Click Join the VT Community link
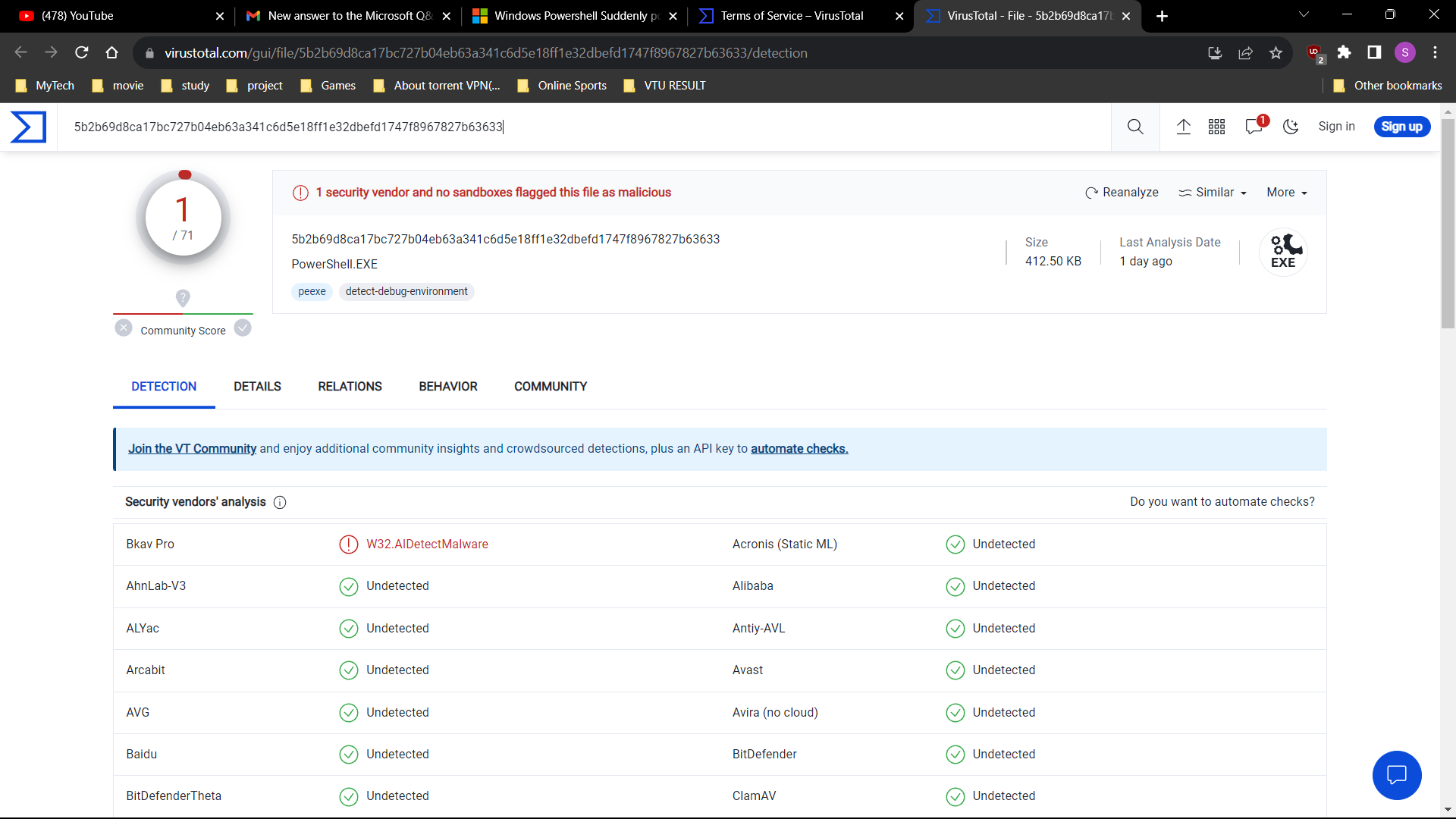Viewport: 1456px width, 819px height. [192, 449]
